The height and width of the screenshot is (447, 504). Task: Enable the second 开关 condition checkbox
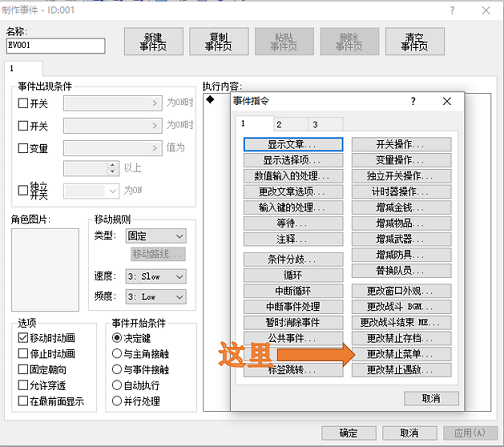(23, 126)
